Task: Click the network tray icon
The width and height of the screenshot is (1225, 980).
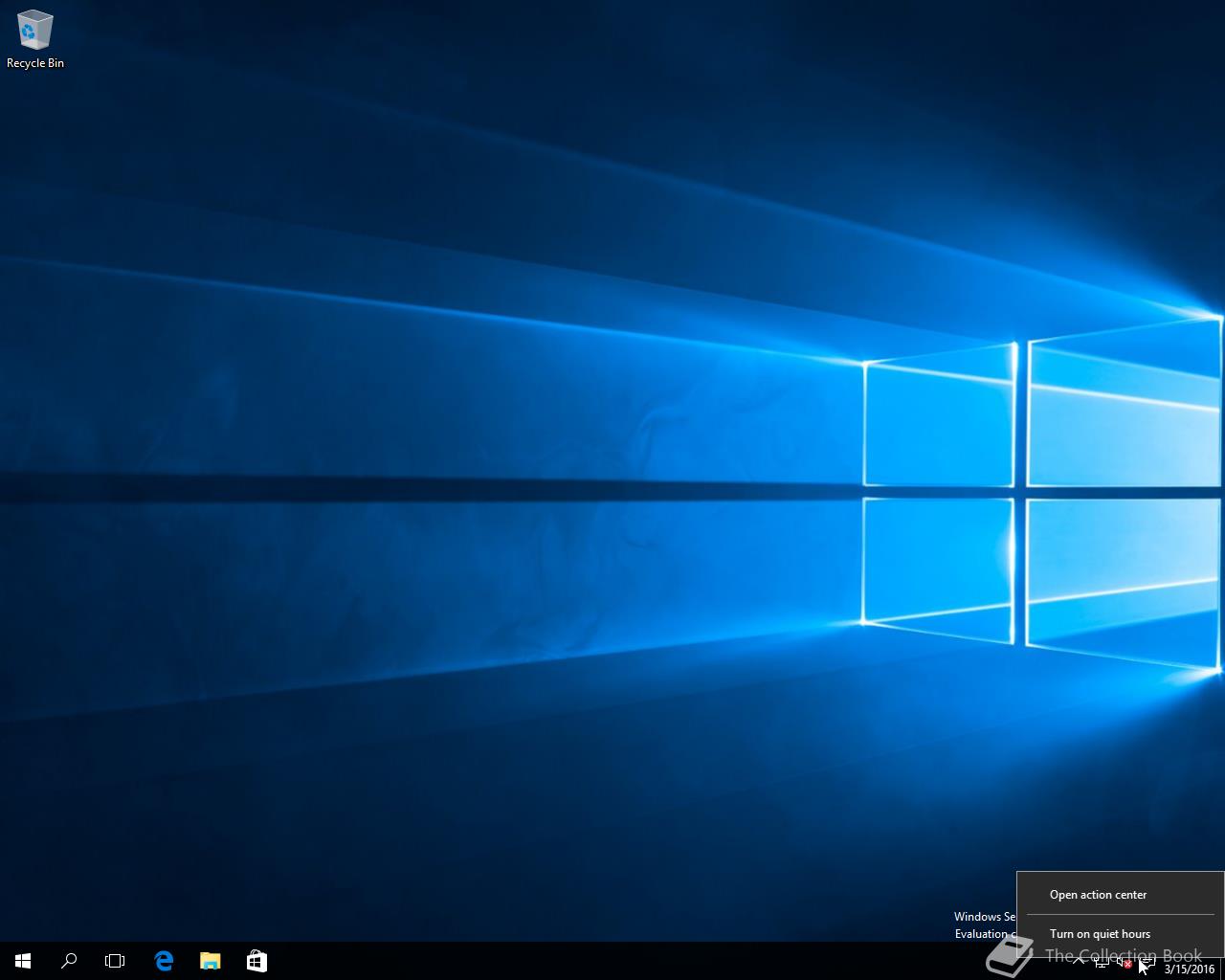Action: pos(1102,962)
